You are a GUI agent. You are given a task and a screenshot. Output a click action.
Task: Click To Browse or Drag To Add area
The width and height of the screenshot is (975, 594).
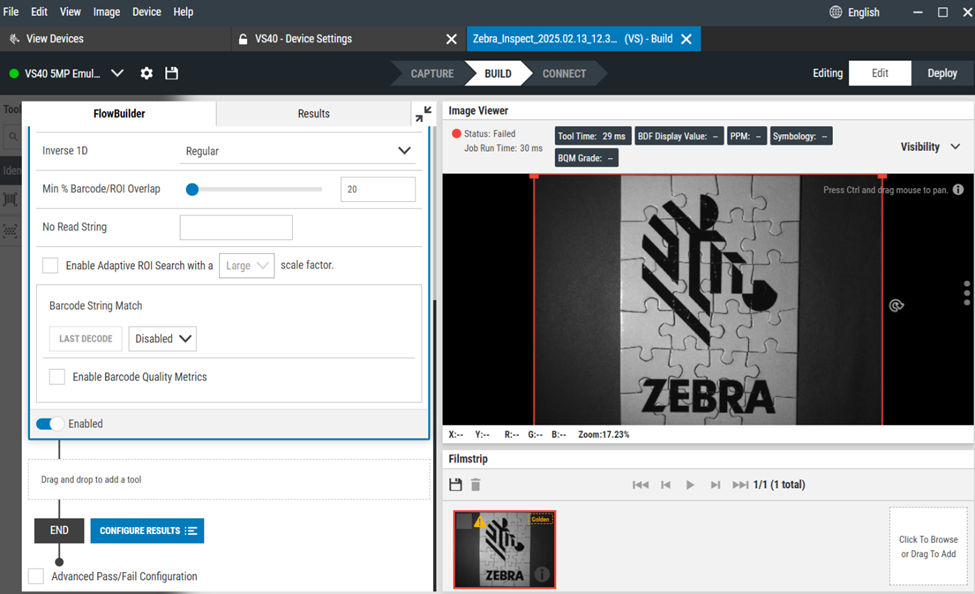[928, 547]
